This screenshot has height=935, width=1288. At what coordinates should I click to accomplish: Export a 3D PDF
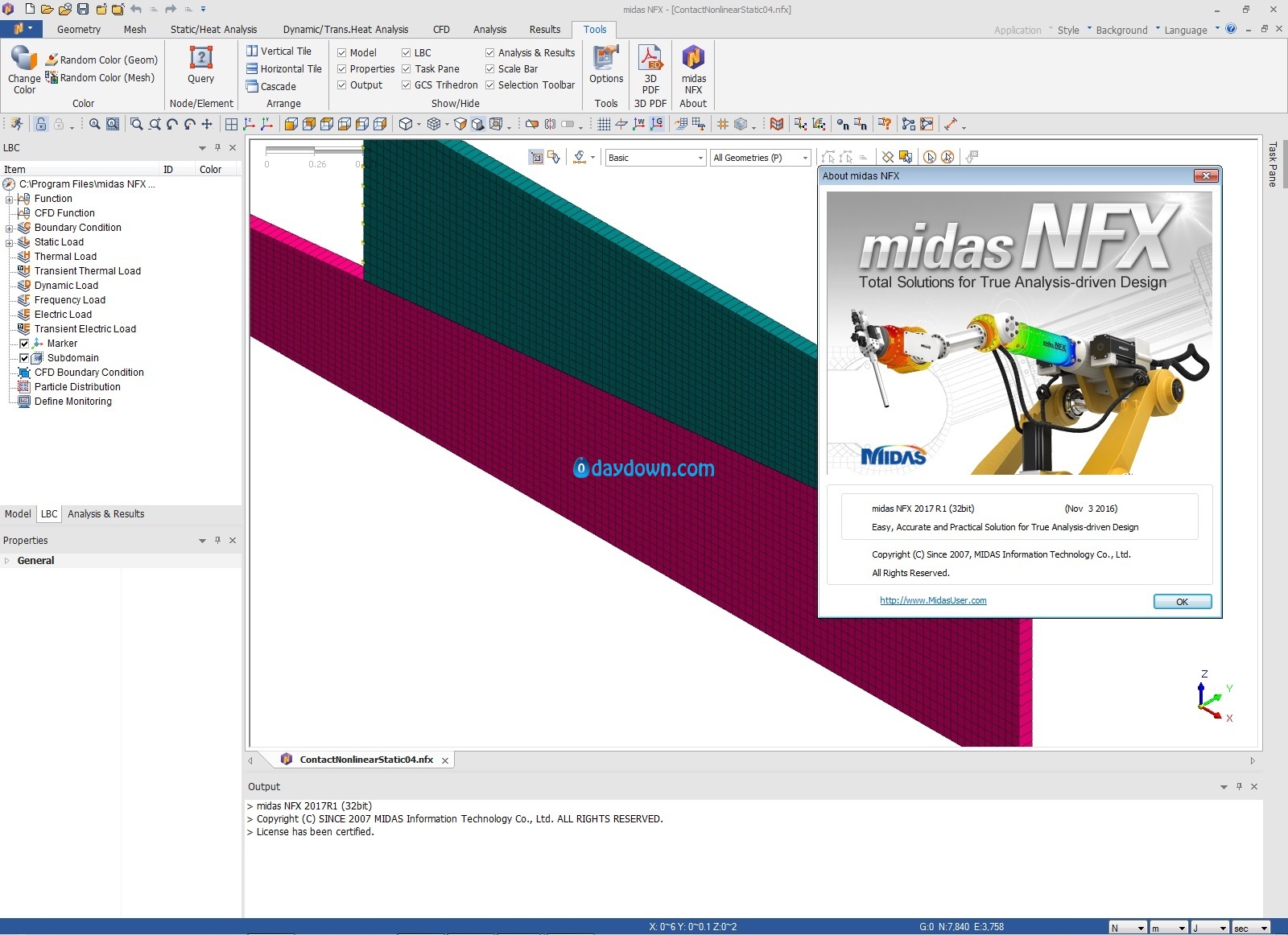(650, 70)
